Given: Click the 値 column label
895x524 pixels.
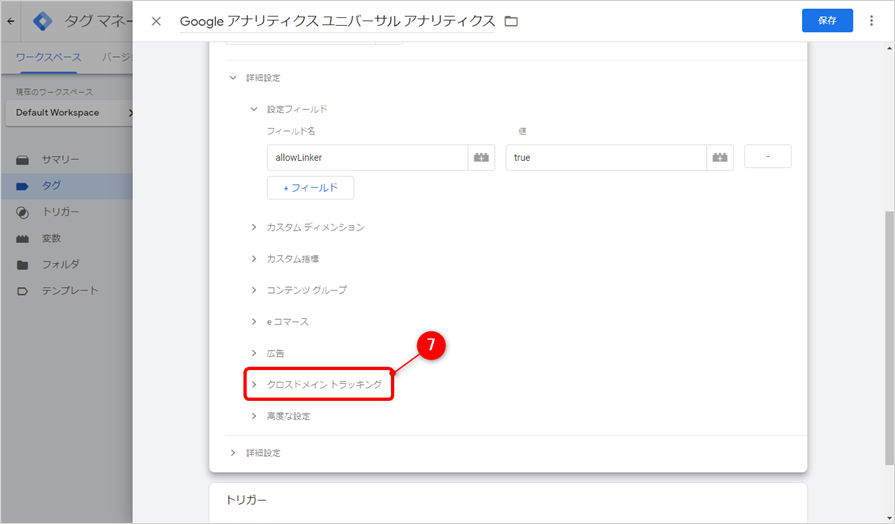Looking at the screenshot, I should (522, 131).
